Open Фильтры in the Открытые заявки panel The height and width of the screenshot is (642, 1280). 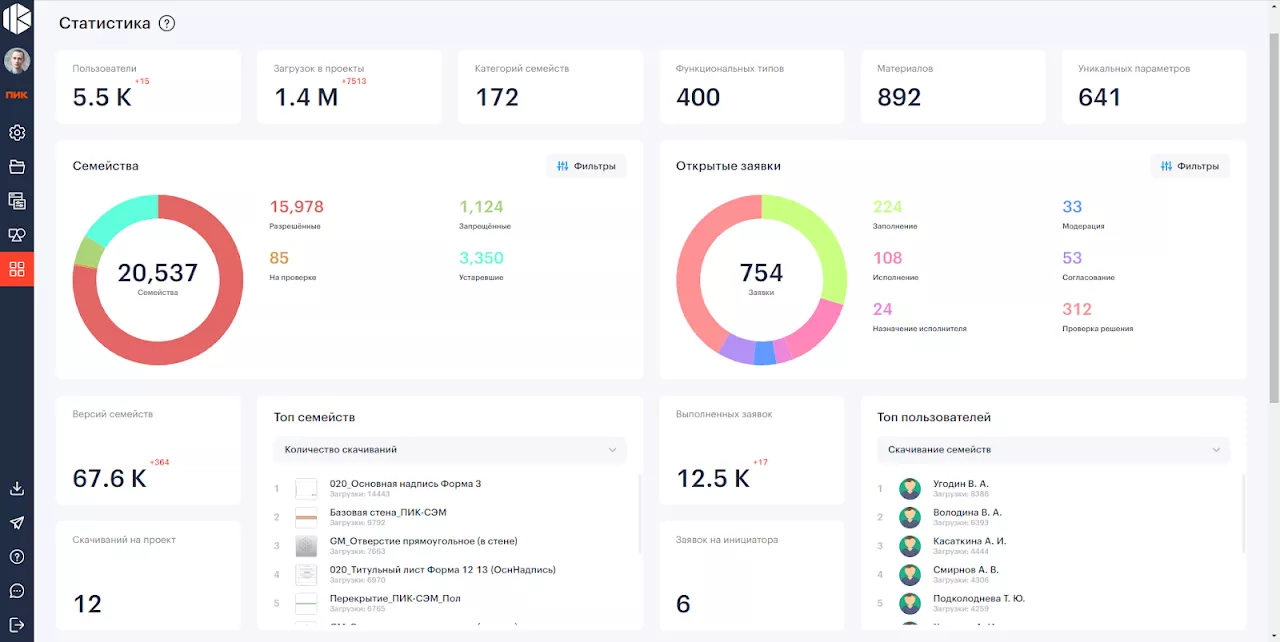1190,166
